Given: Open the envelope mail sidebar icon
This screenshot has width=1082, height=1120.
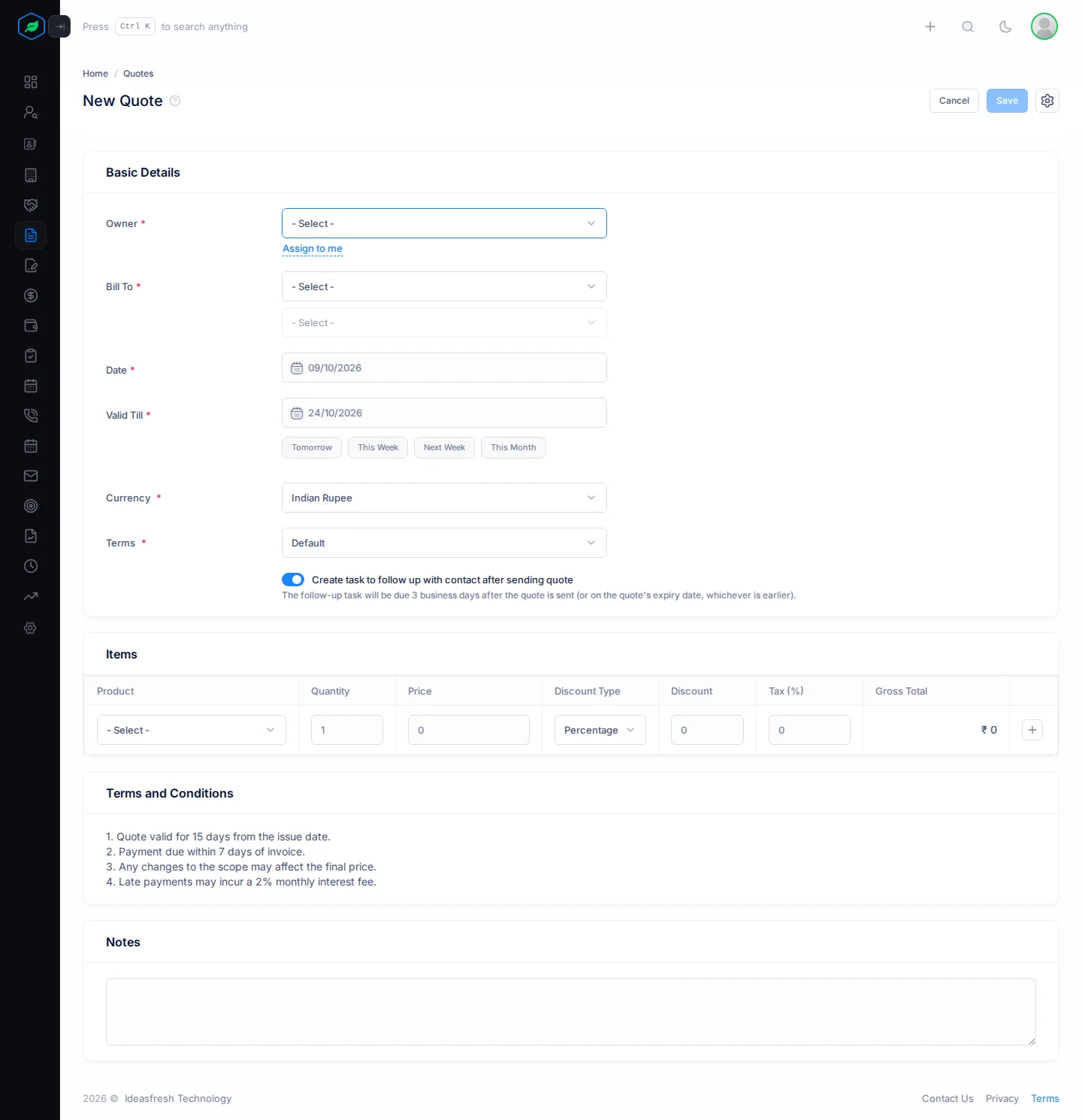Looking at the screenshot, I should [x=31, y=476].
